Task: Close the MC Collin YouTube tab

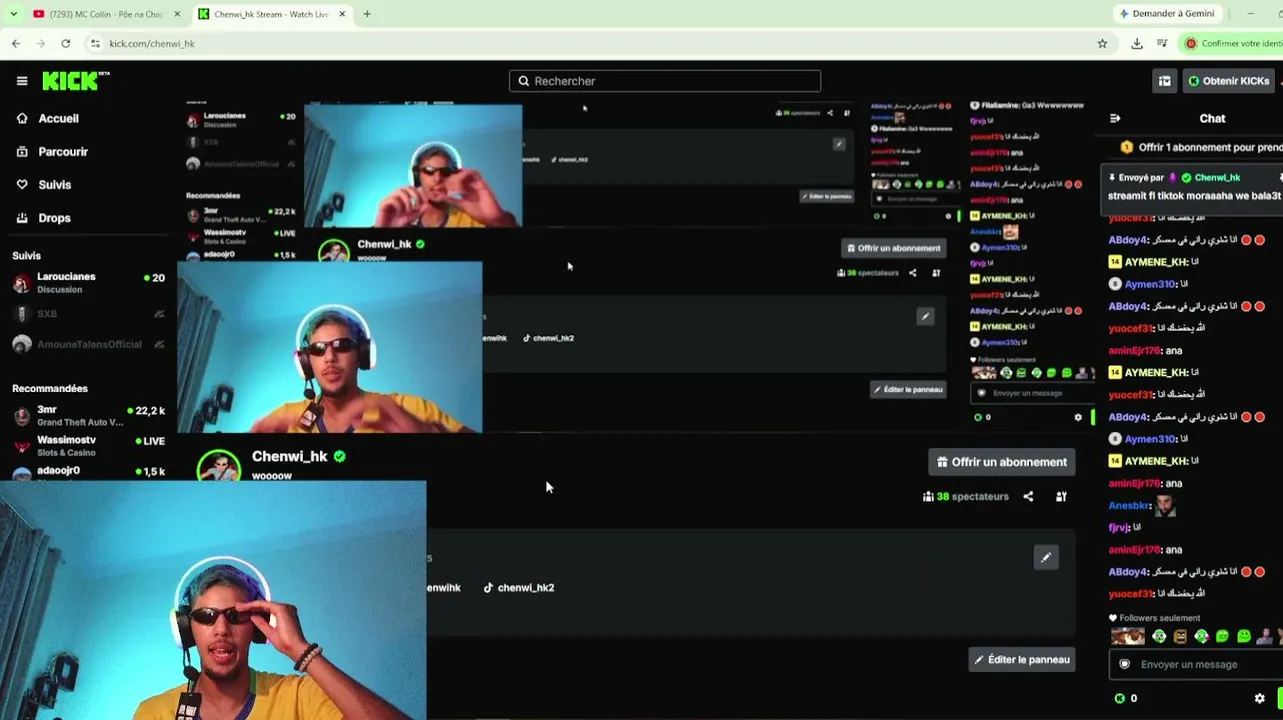Action: point(177,14)
